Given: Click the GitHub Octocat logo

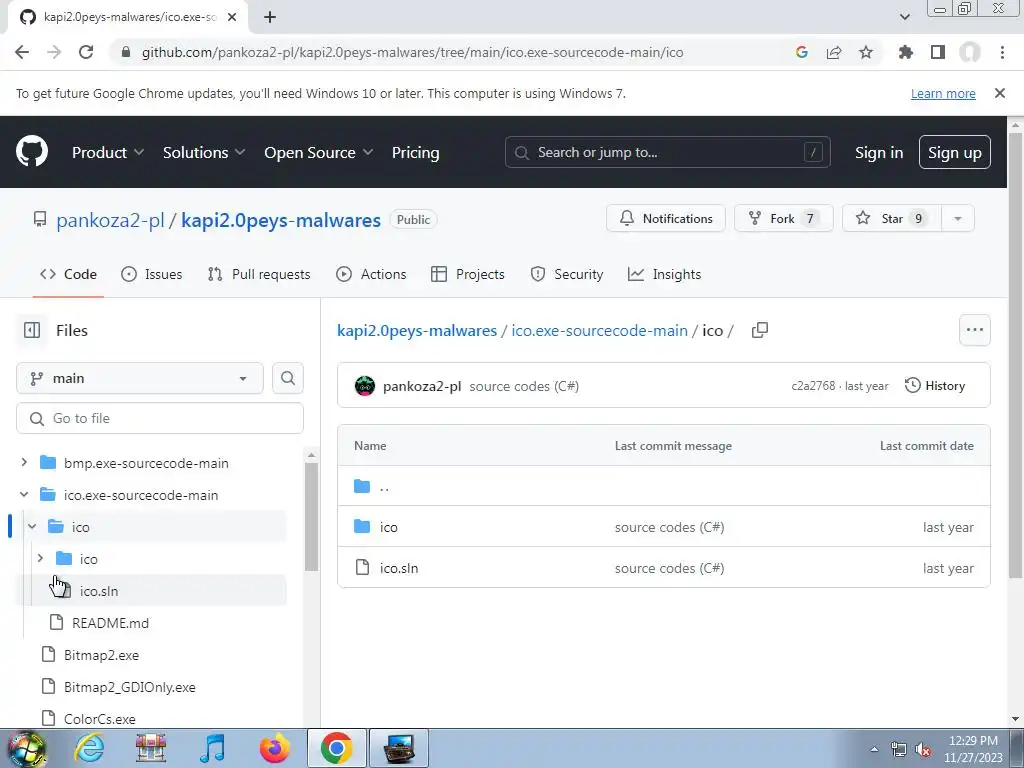Looking at the screenshot, I should (x=32, y=152).
